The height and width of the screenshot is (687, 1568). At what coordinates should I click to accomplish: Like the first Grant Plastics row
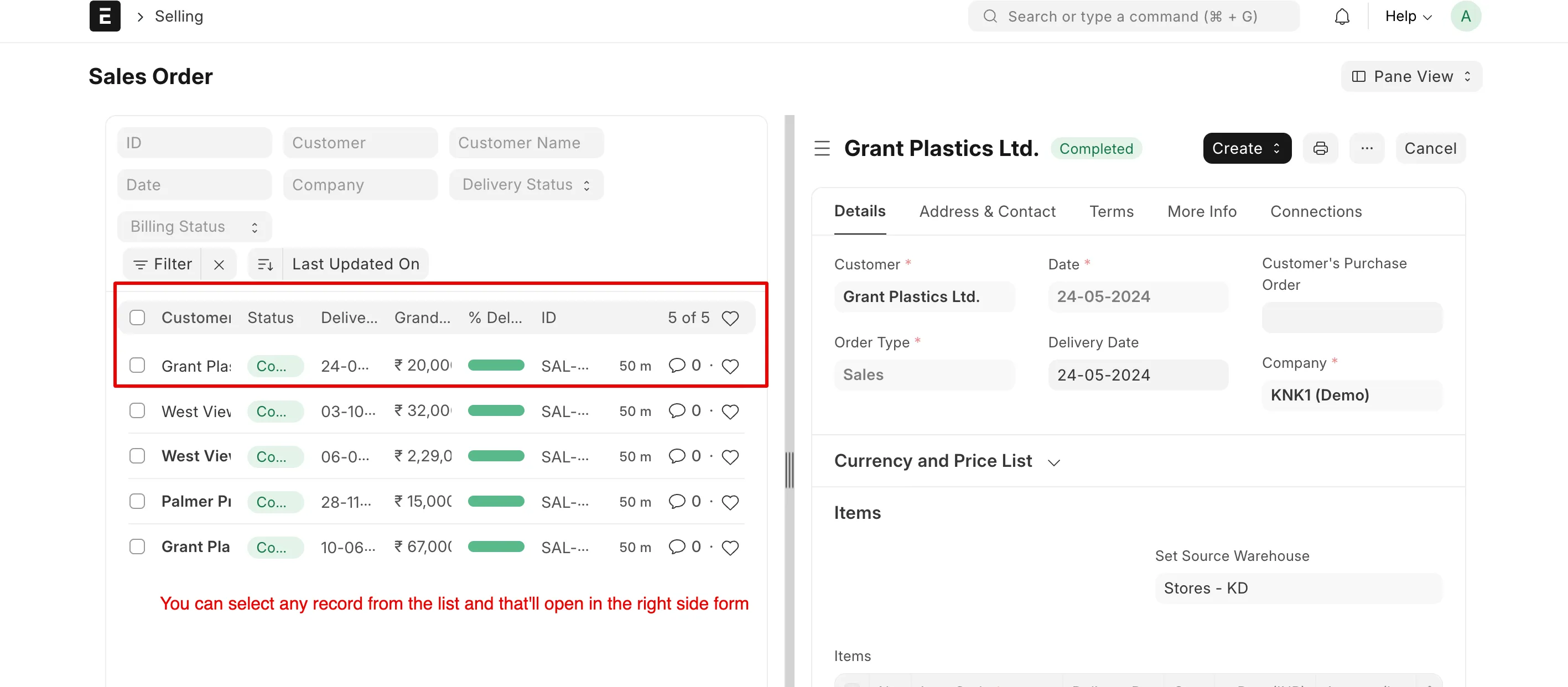point(730,366)
